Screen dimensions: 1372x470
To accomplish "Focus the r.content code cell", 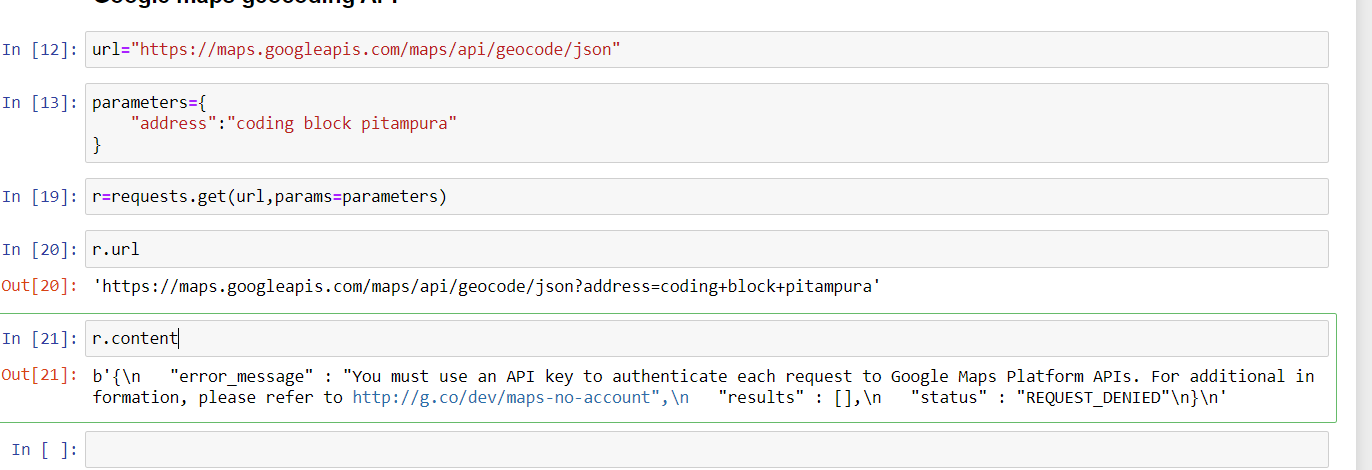I will (706, 339).
